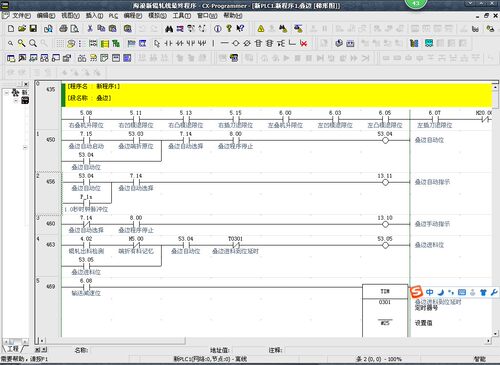Toggle the project workspace pane
This screenshot has width=500, height=365.
coord(11,58)
